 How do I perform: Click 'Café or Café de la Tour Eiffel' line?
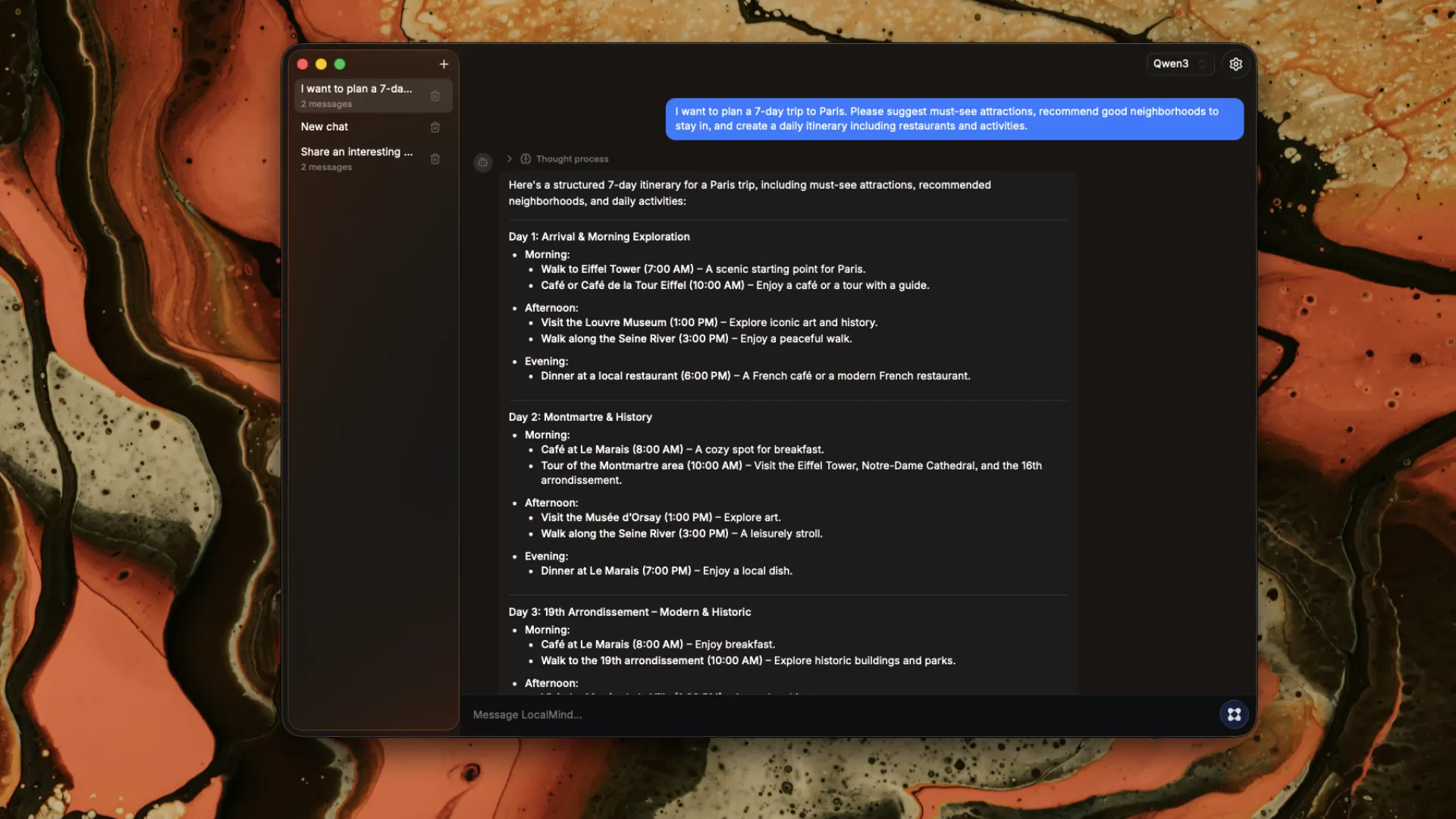[735, 286]
